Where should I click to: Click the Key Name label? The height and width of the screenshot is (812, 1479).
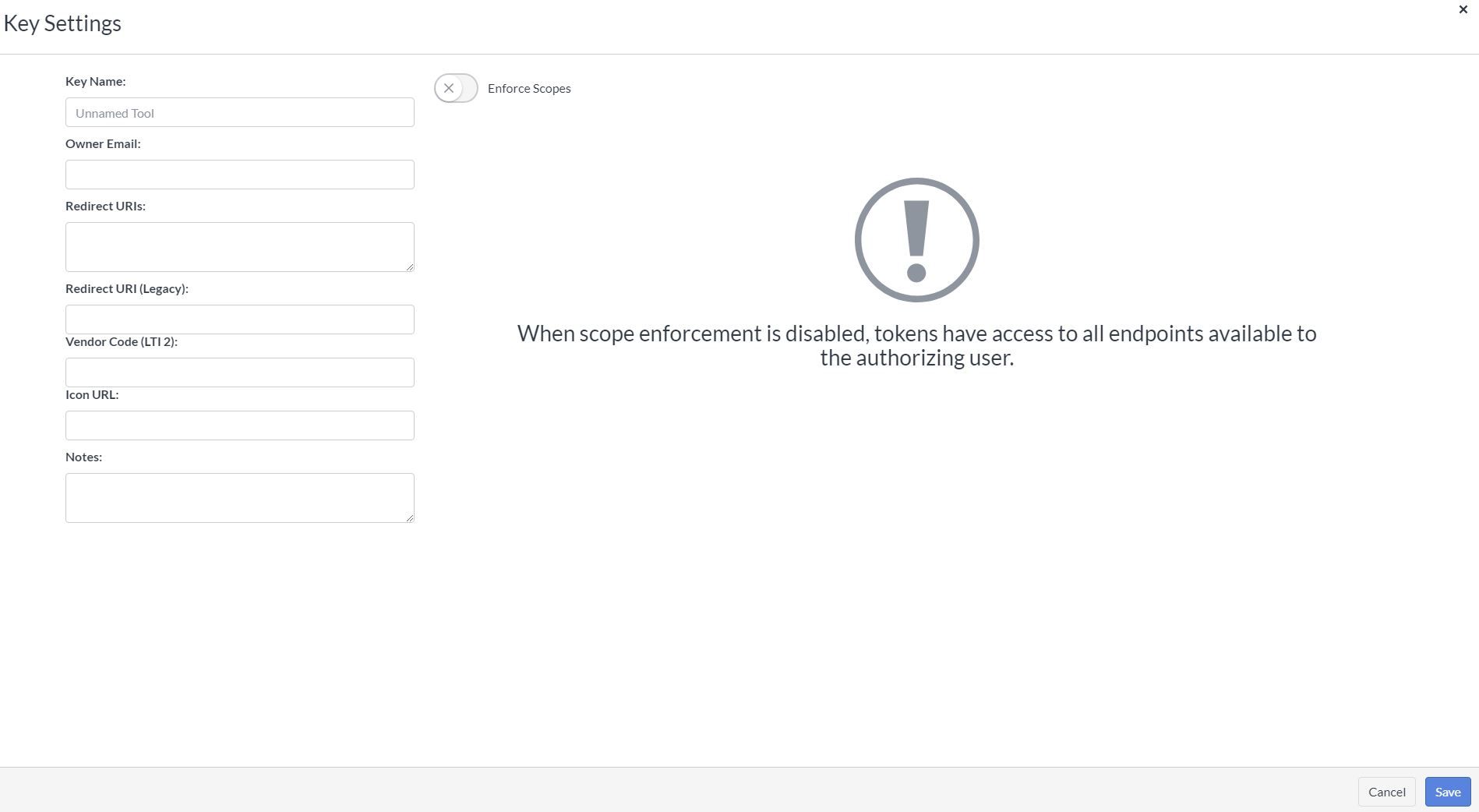click(x=96, y=81)
